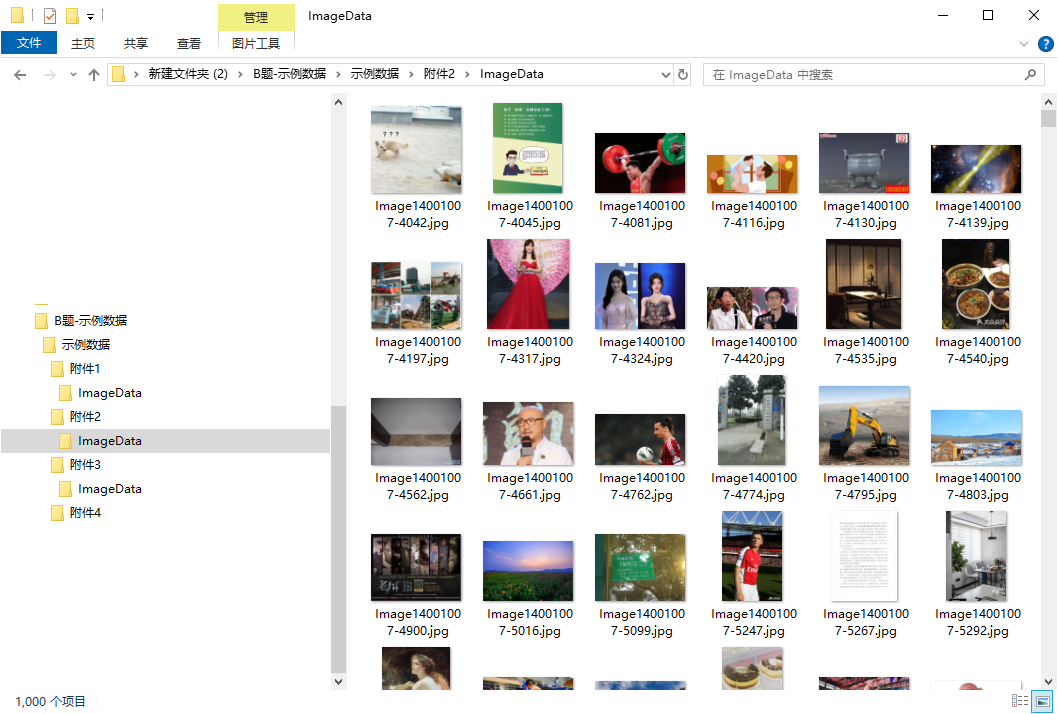Click file name Image14001007-5292.jpg
Viewport: 1058px width, 714px height.
point(978,622)
